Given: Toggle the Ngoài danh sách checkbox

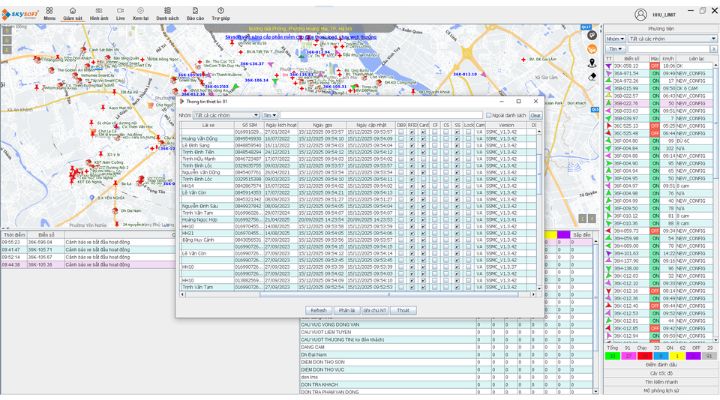Looking at the screenshot, I should 487,115.
